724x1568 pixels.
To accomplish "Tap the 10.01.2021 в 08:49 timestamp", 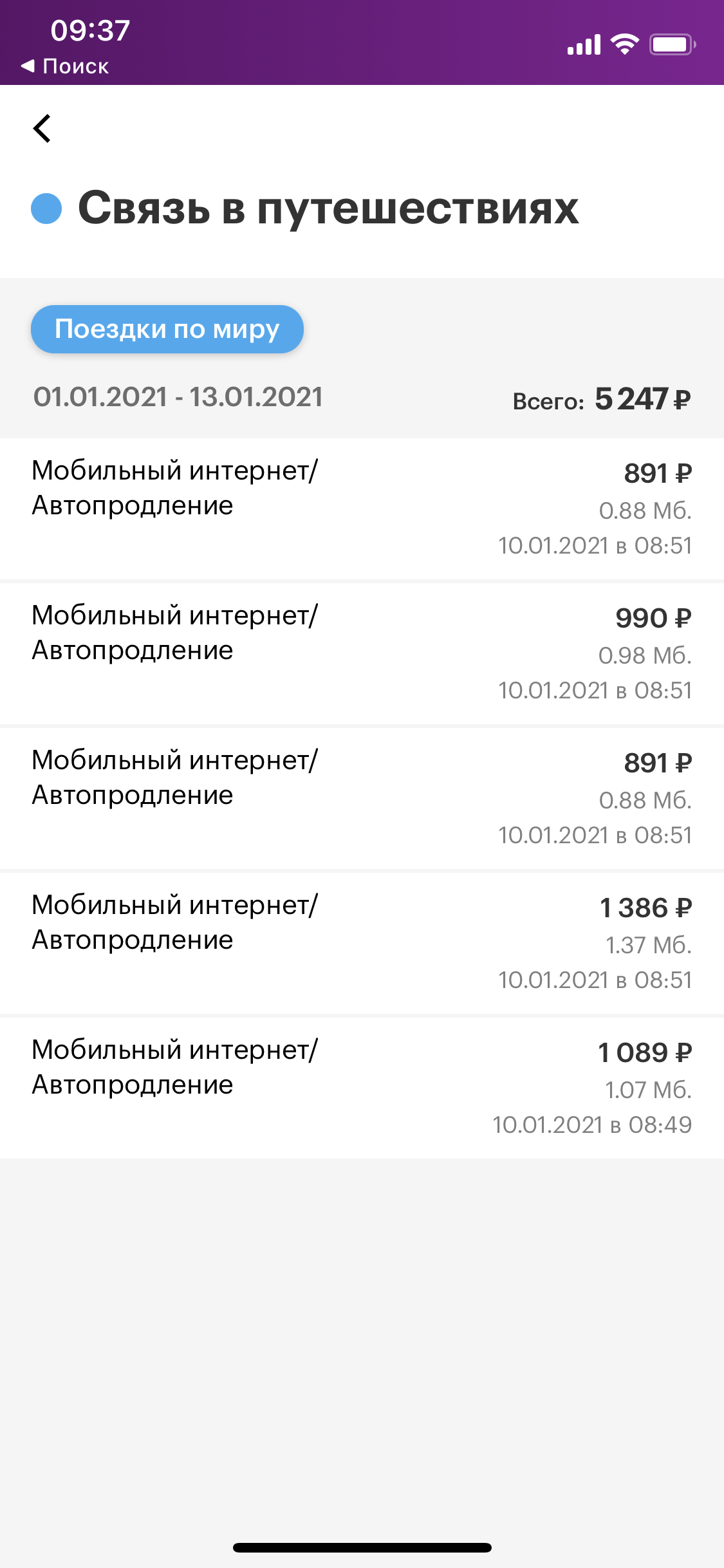I will (x=592, y=1125).
